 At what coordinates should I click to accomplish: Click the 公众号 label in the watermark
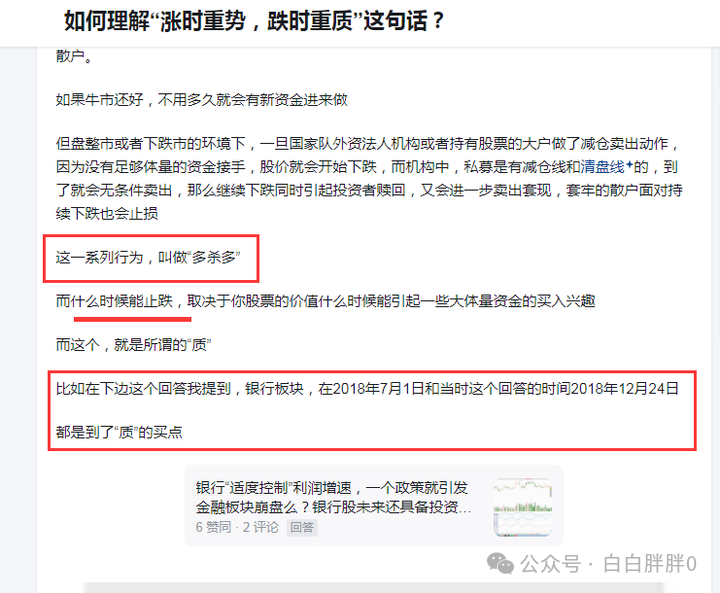pos(550,564)
